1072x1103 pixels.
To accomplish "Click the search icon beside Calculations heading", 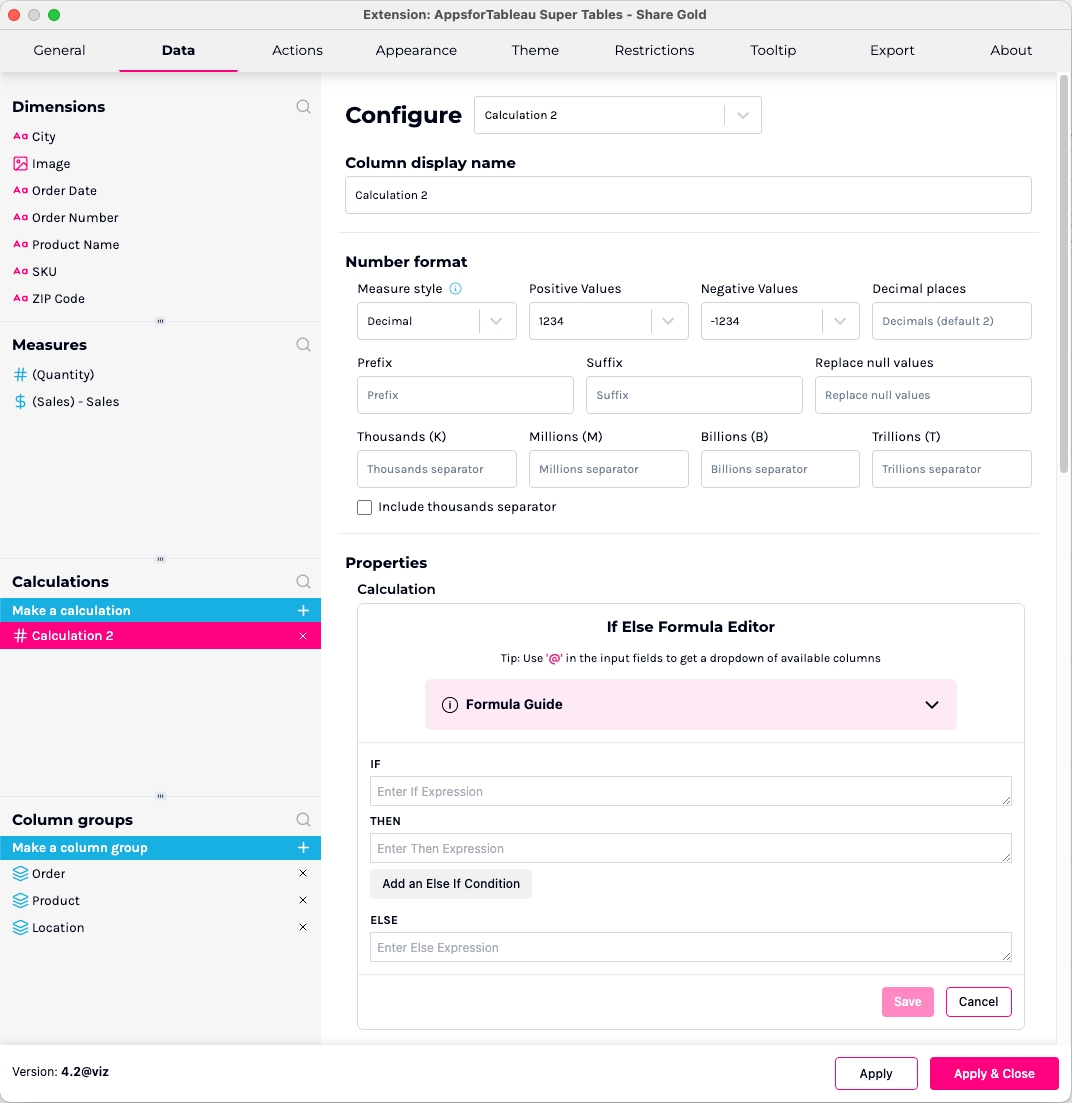I will coord(303,582).
